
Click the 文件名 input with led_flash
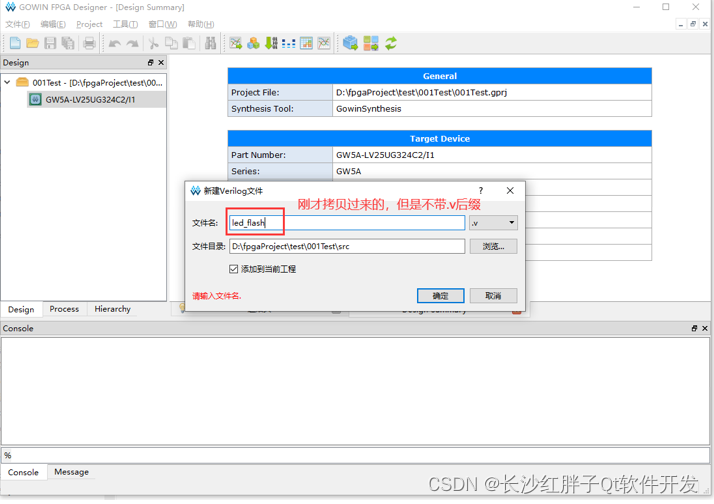click(x=347, y=223)
